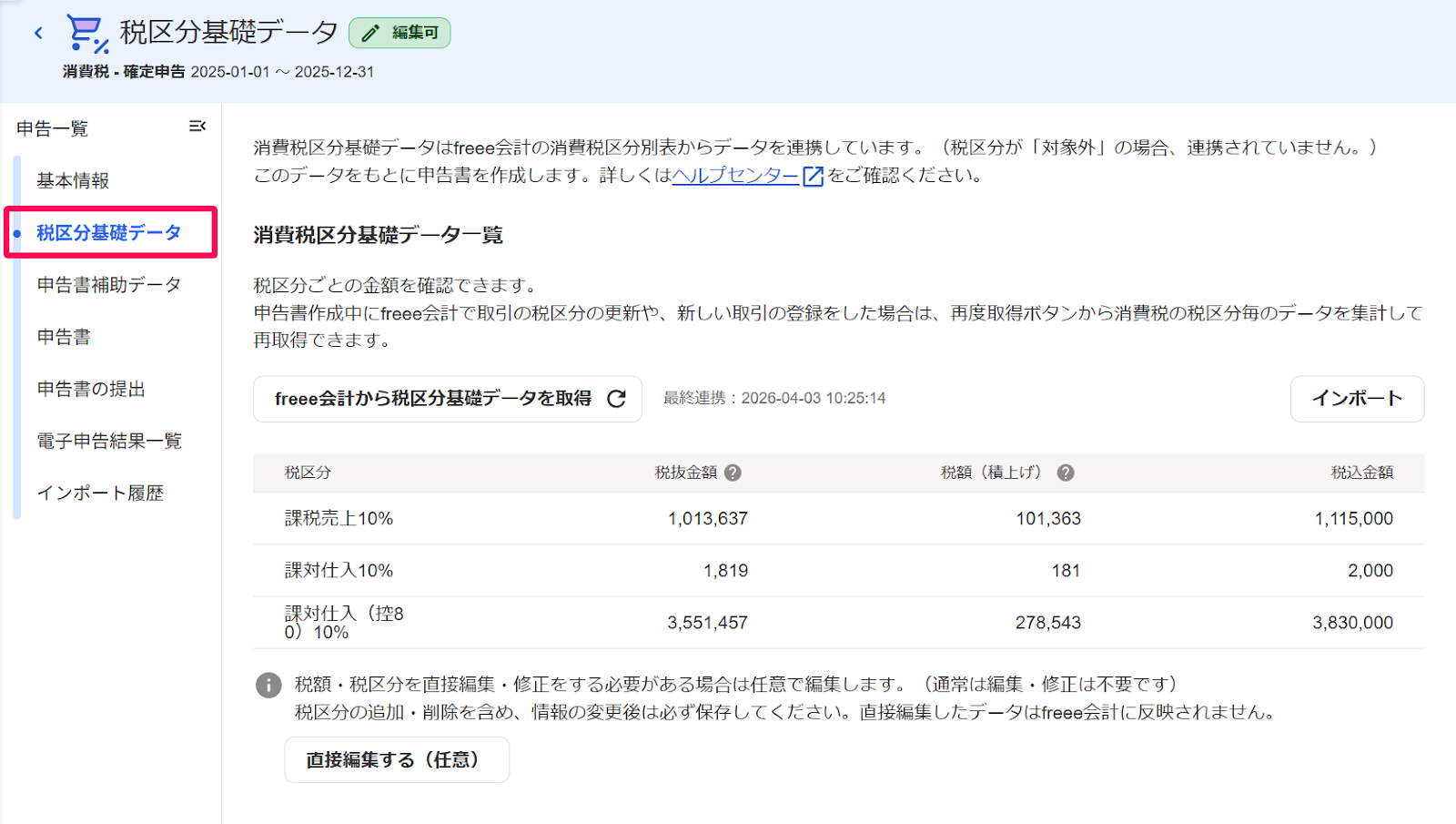This screenshot has width=1456, height=824.
Task: Click the 181 tax amount cell
Action: click(x=1066, y=570)
